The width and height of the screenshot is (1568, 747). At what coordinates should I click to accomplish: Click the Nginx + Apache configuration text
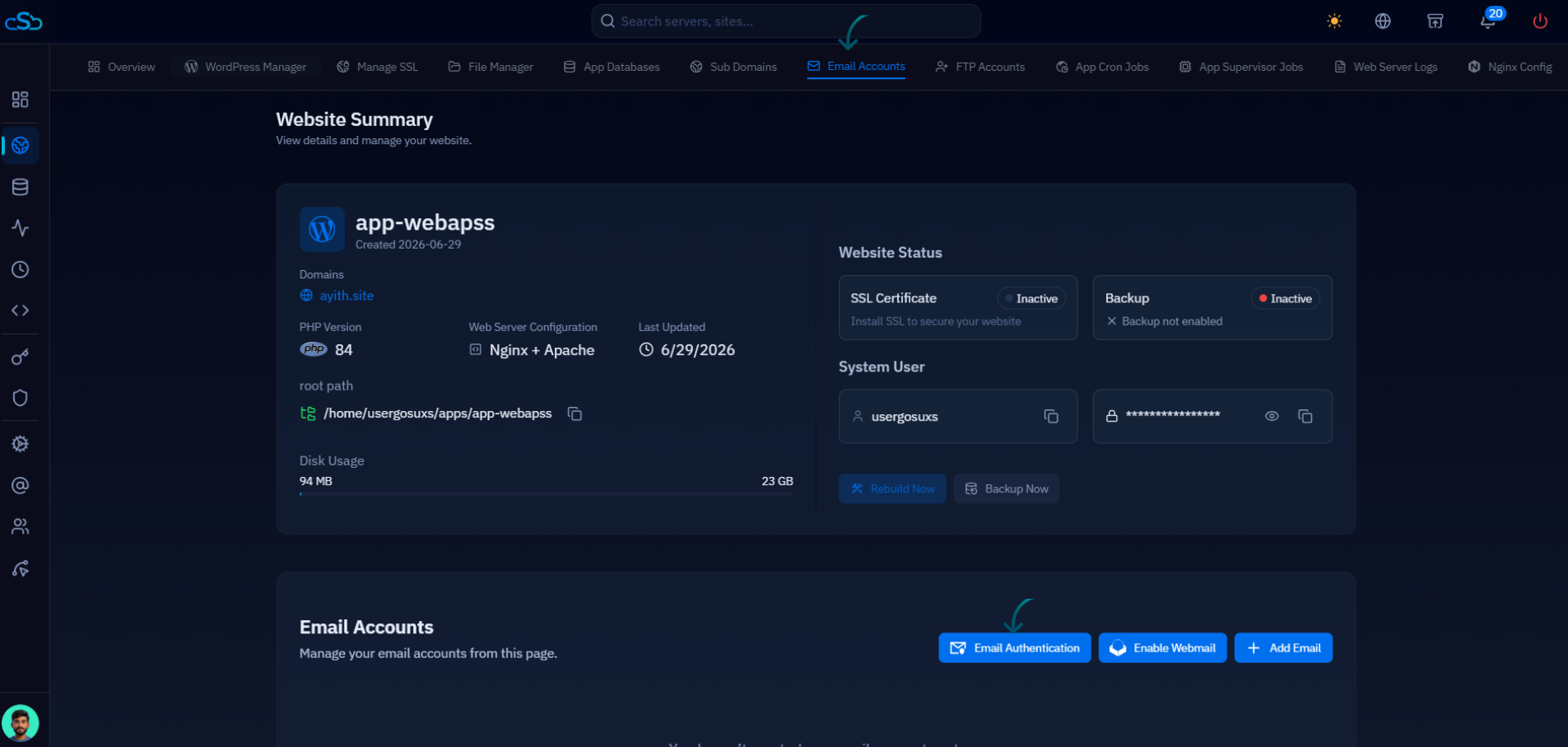click(542, 350)
